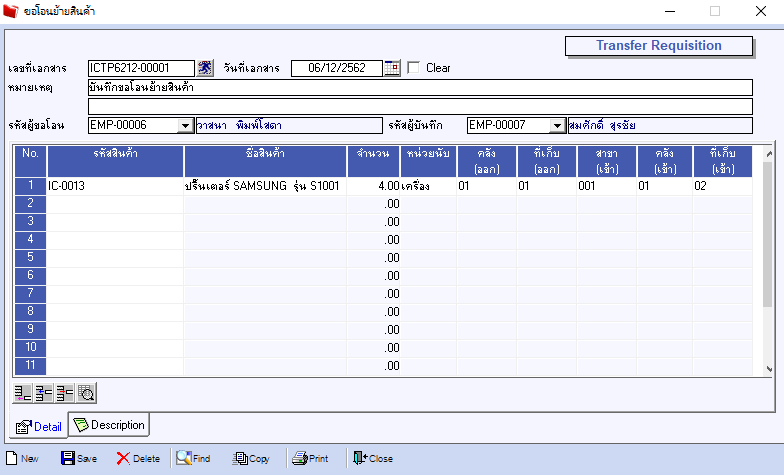Close the form via the Close toolbar button

pos(373,458)
